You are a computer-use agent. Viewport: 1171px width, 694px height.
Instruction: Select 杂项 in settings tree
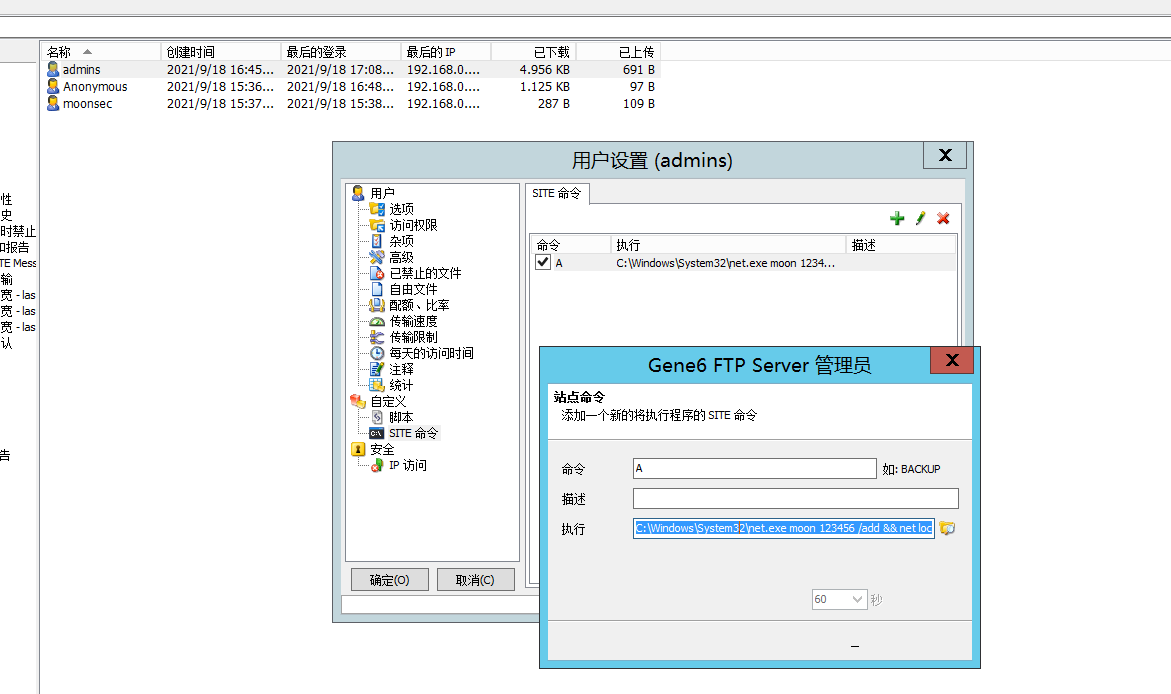(x=401, y=241)
